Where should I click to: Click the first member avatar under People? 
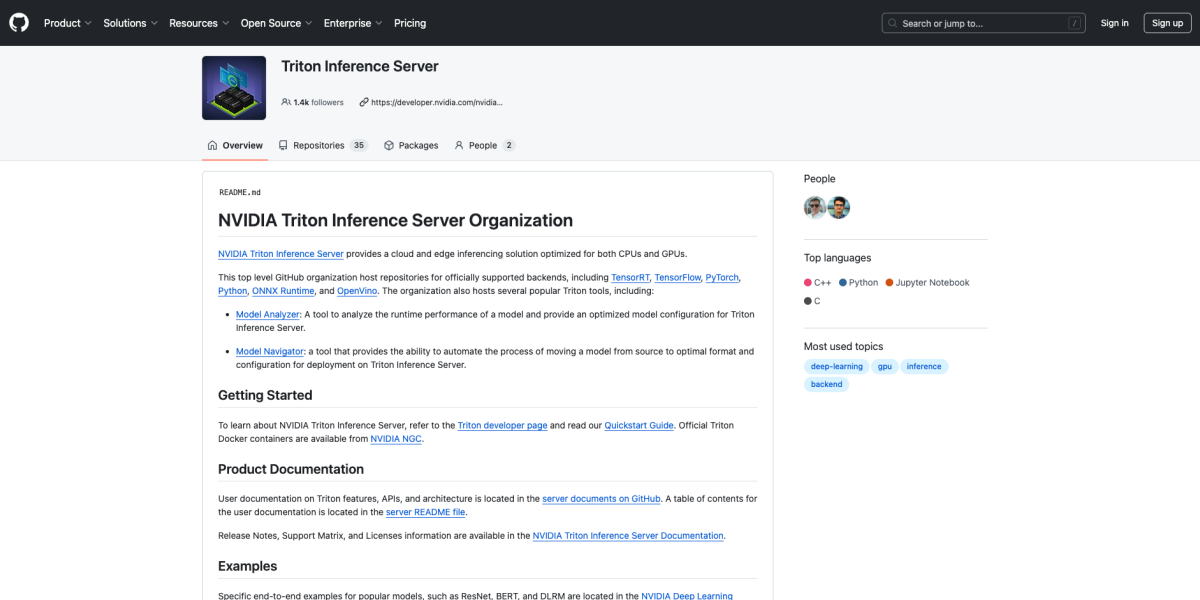(815, 207)
